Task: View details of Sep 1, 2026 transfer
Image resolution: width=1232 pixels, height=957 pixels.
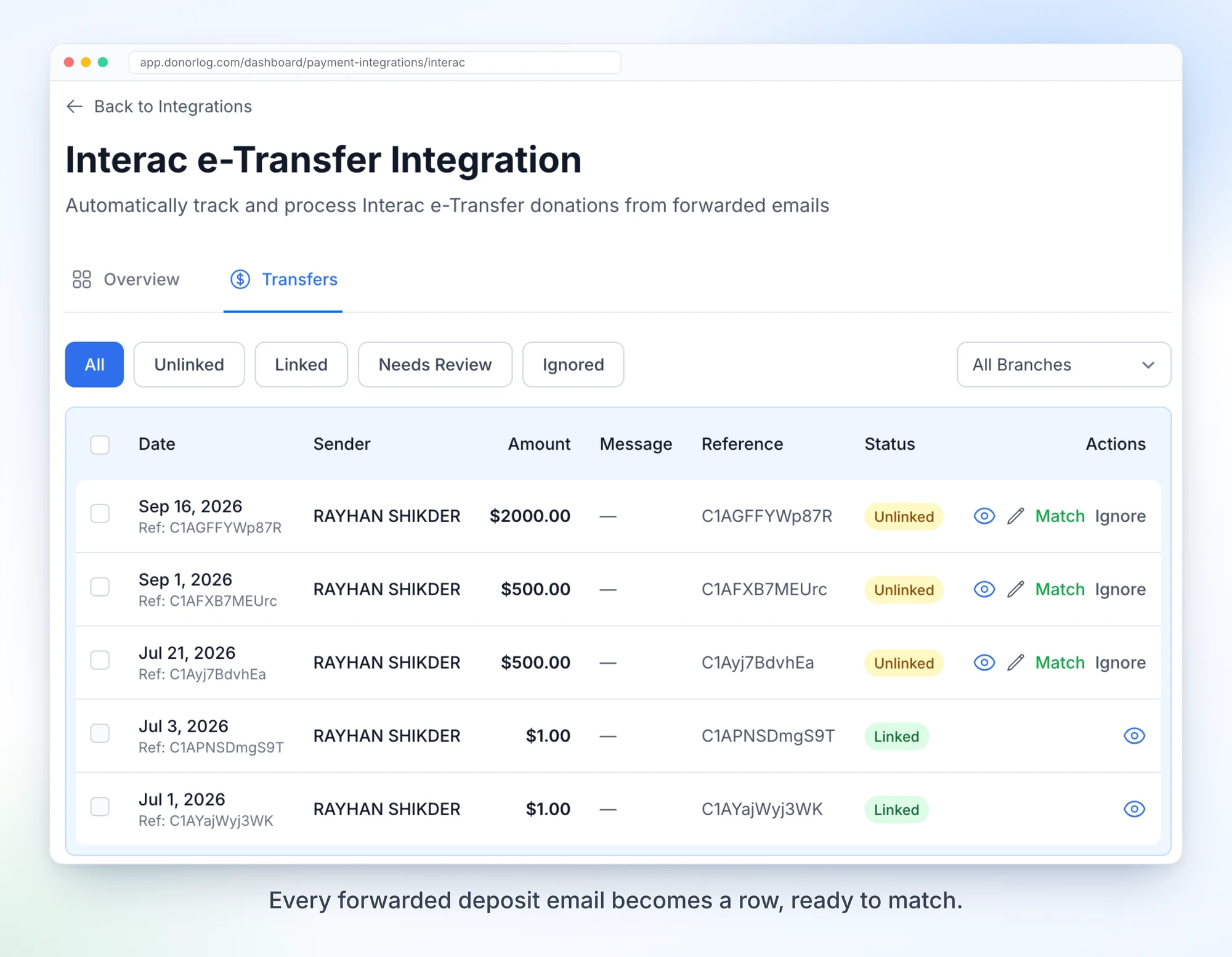Action: 984,589
